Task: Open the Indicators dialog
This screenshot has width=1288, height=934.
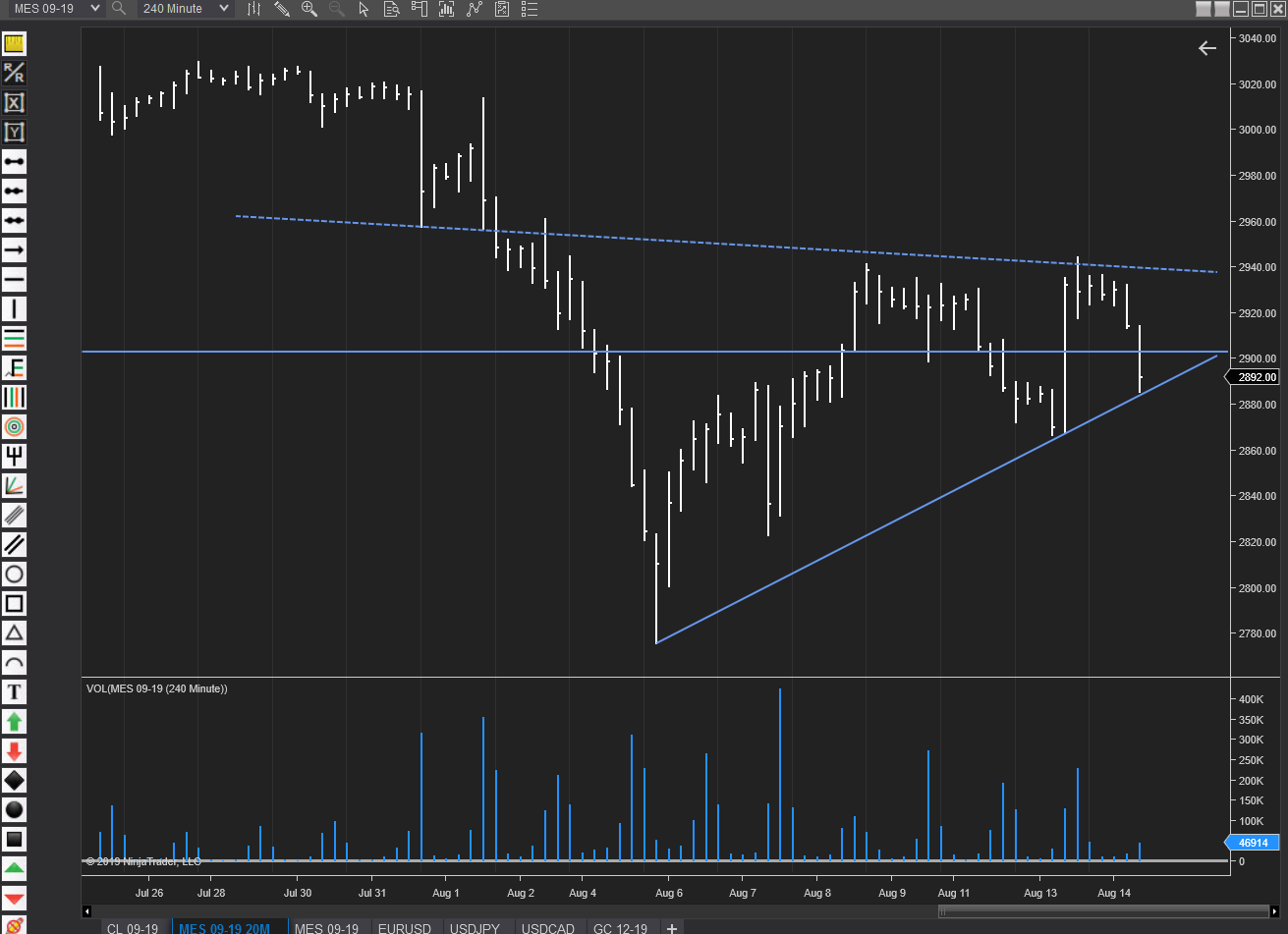Action: [x=475, y=8]
